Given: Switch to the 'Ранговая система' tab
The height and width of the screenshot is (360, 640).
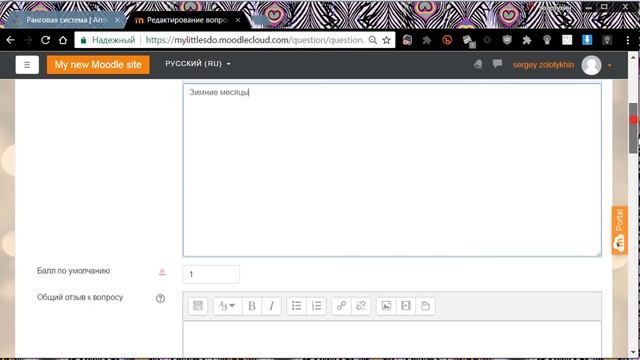Looking at the screenshot, I should 65,20.
